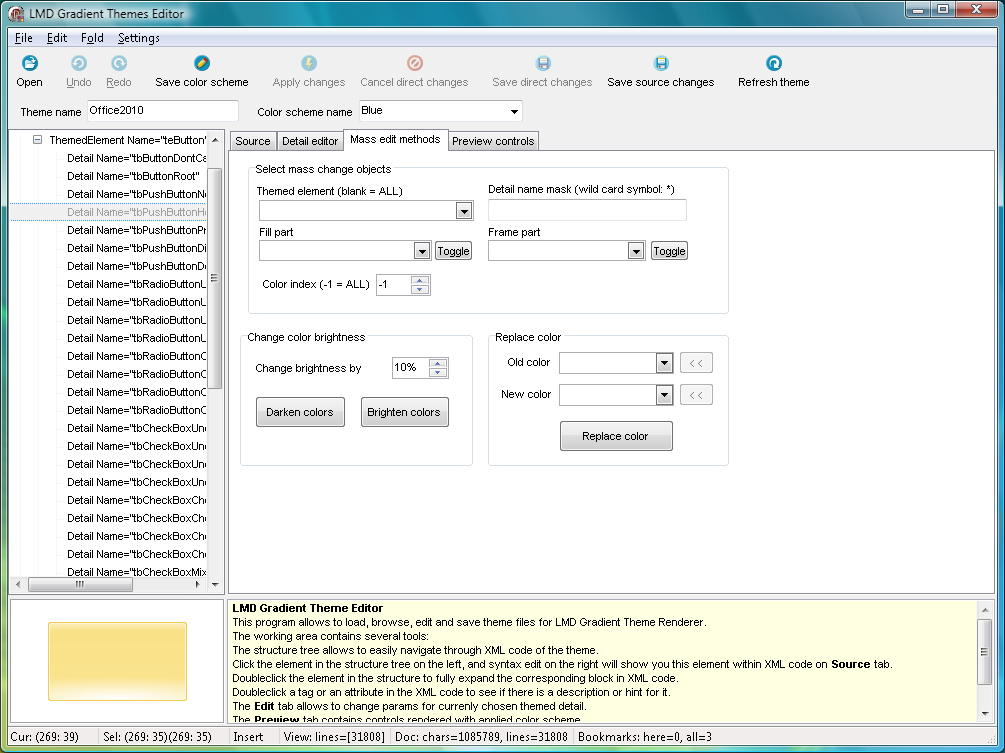This screenshot has width=1005, height=753.
Task: Collapse the ThemedElement teButton tree node
Action: [x=37, y=140]
